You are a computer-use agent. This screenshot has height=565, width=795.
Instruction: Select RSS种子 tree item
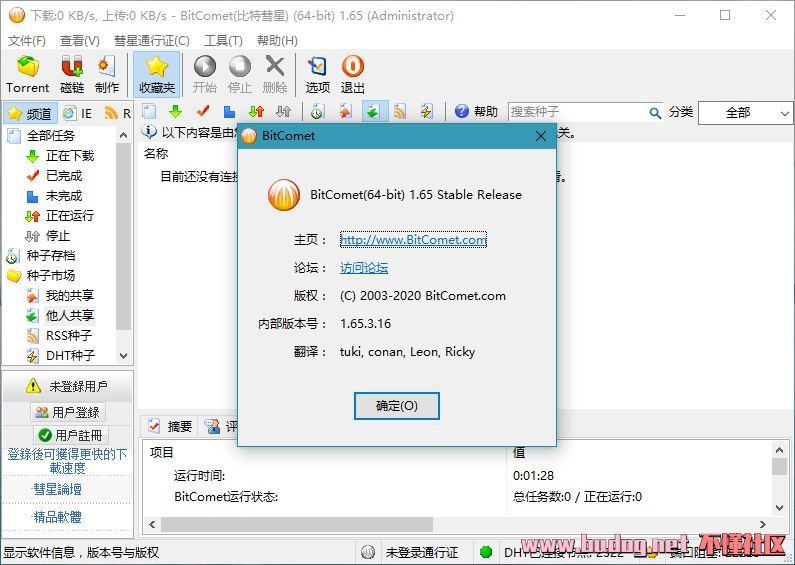tap(68, 336)
